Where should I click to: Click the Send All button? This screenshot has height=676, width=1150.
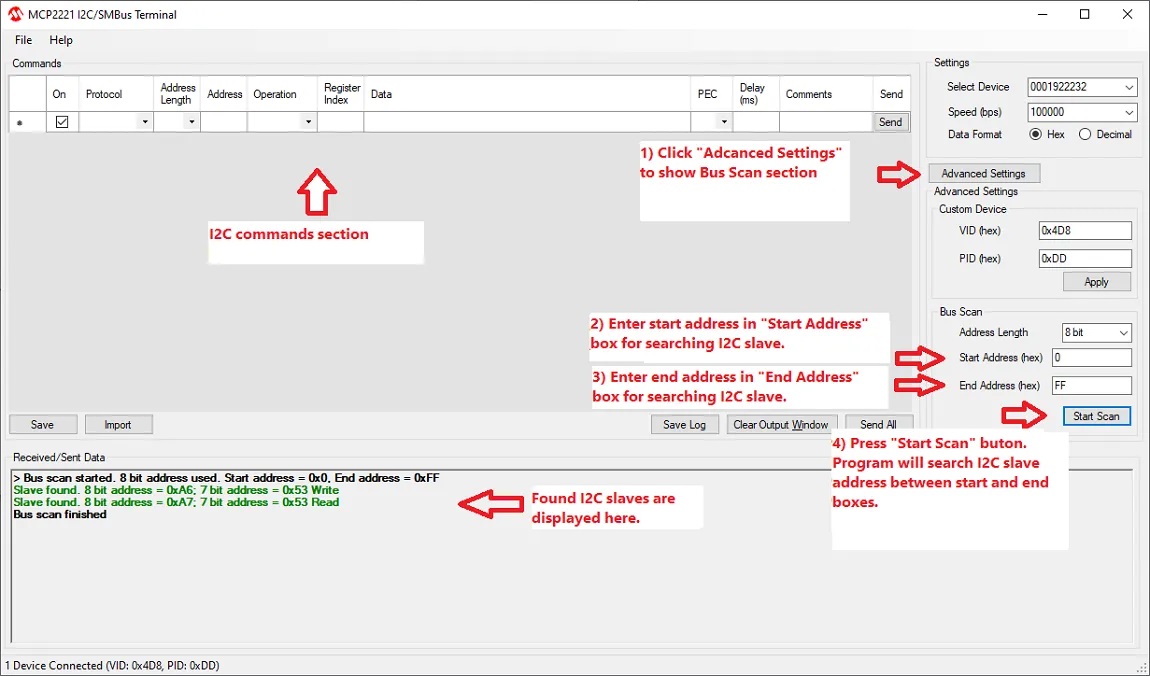point(879,425)
